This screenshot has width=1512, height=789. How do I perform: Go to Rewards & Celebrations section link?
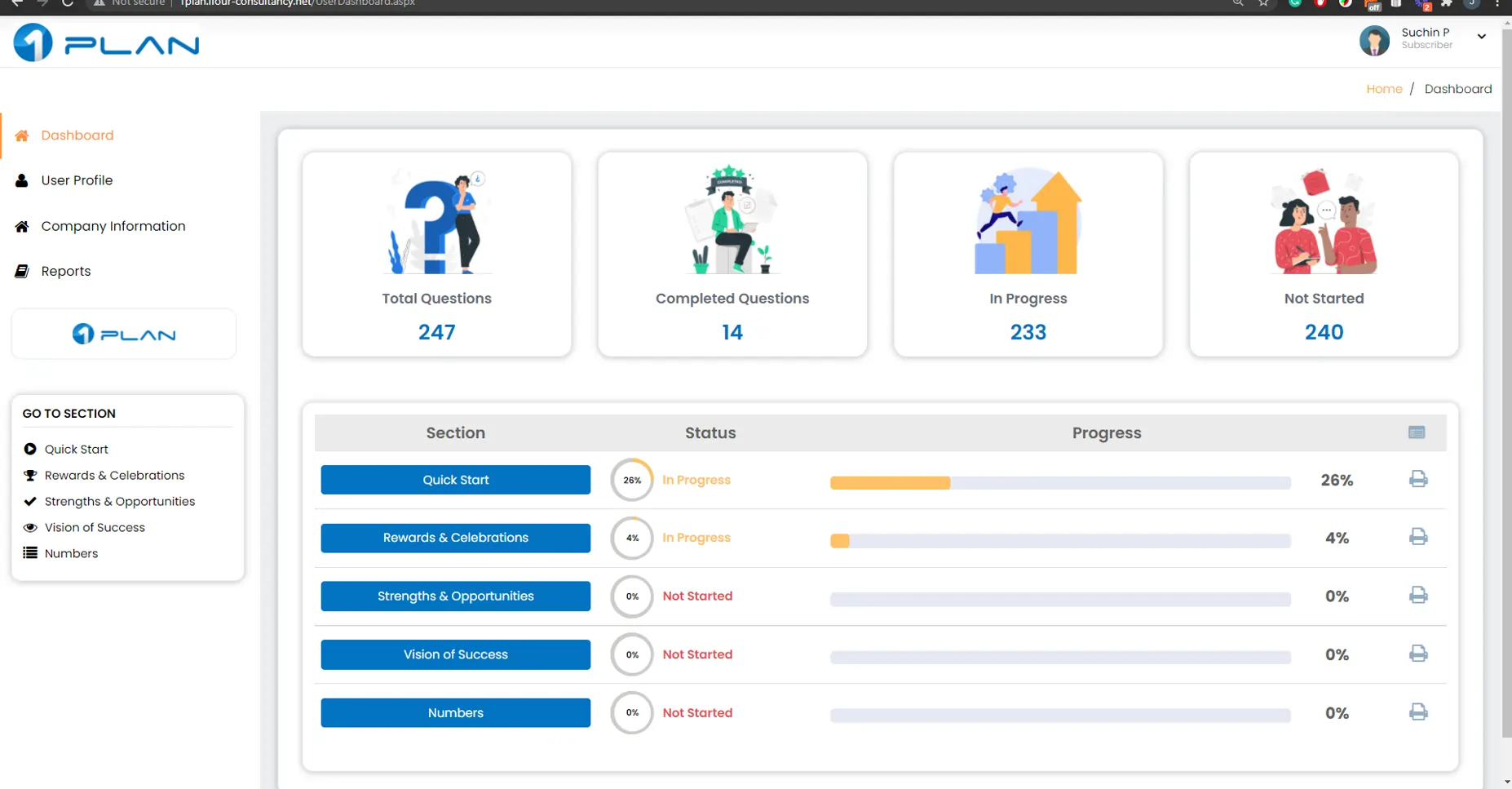[x=114, y=475]
